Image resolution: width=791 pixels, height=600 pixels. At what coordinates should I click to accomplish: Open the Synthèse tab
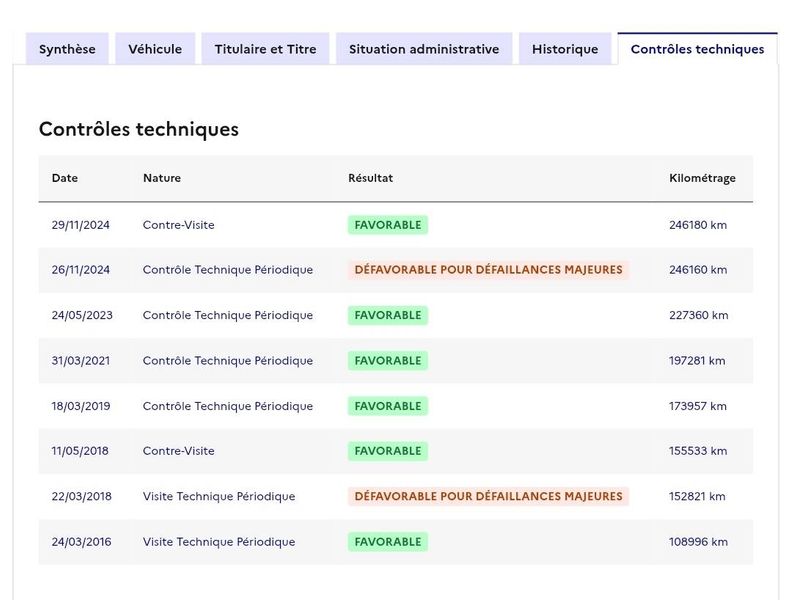pos(67,49)
